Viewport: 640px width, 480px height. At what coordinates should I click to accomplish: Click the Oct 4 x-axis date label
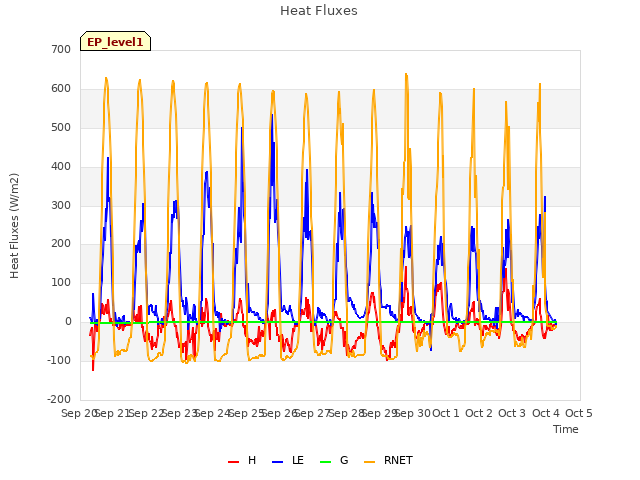(x=546, y=413)
